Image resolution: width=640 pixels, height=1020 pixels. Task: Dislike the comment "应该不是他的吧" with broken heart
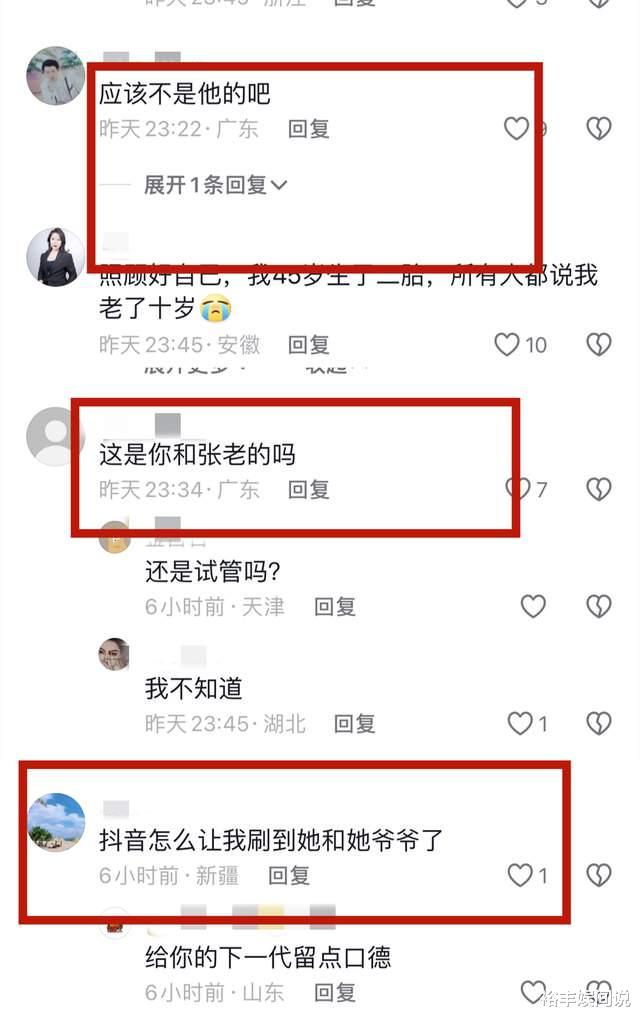point(598,129)
